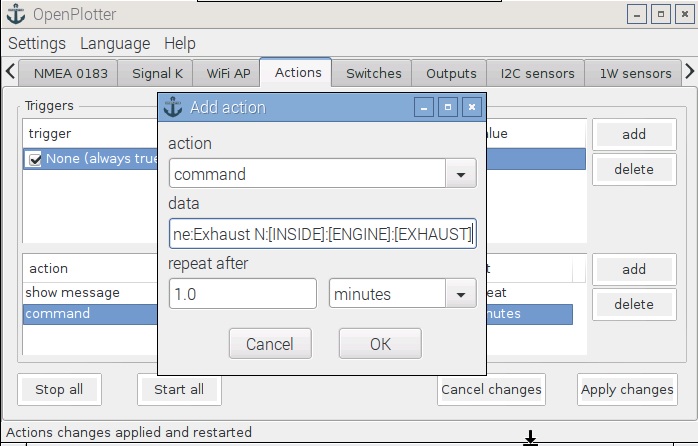Open the Language menu
This screenshot has height=446, width=698.
click(115, 44)
